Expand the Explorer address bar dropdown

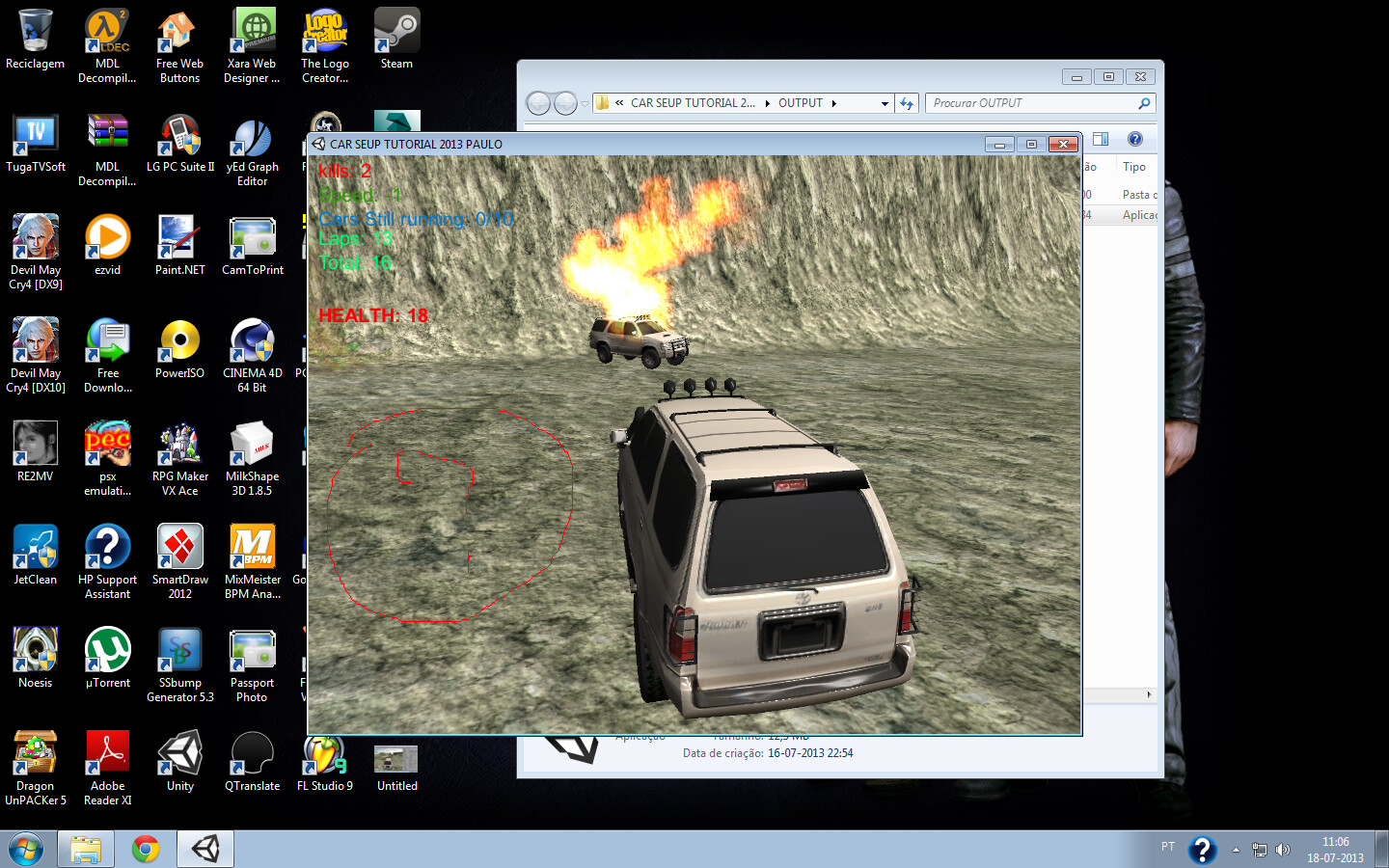[885, 103]
